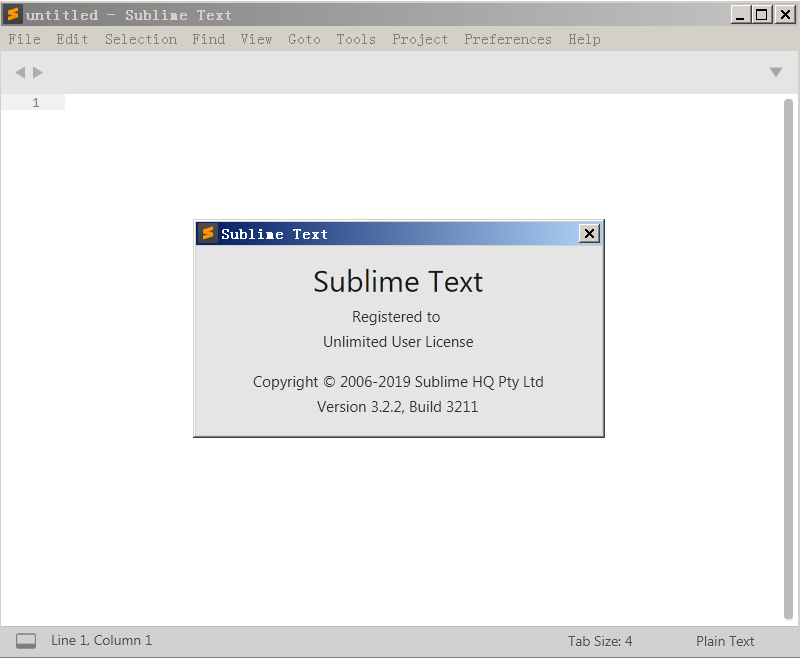
Task: Click the Version 3.2.2, Build 3211 text
Action: click(397, 407)
